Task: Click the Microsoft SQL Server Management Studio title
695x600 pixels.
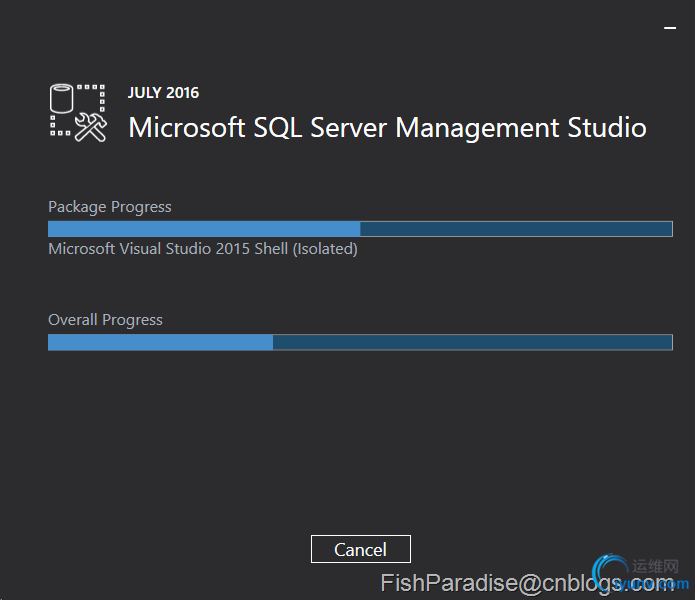Action: point(387,128)
